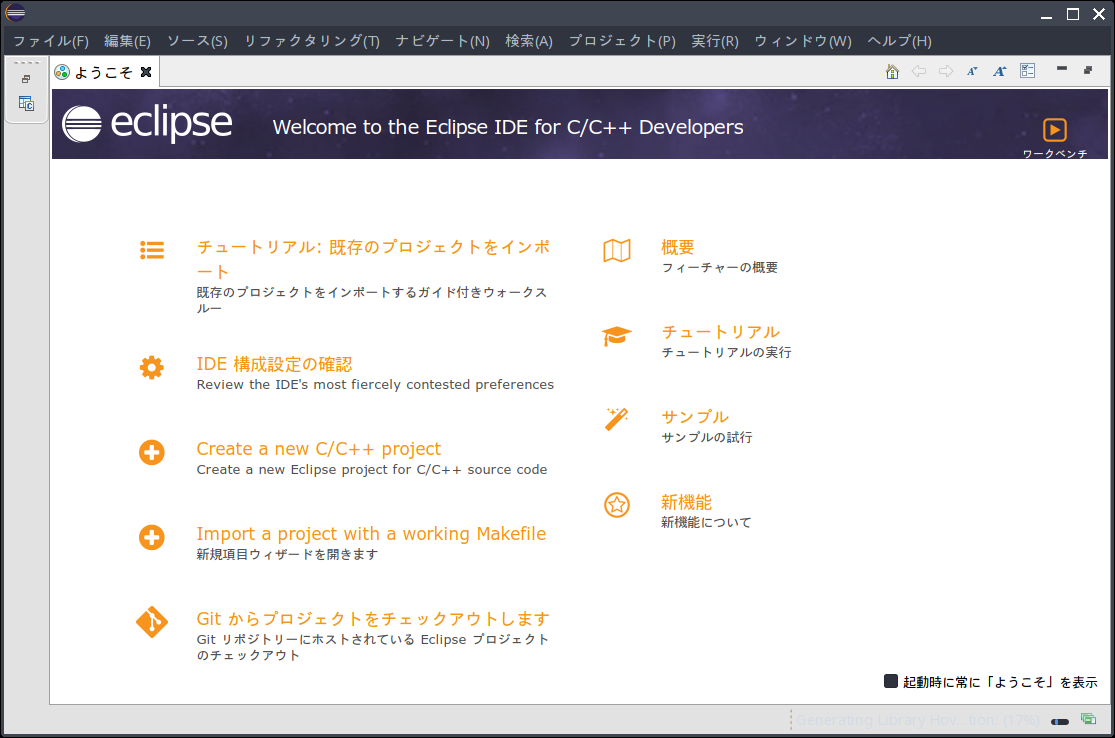This screenshot has width=1115, height=738.
Task: Open the ヘルプ(H) menu
Action: [899, 41]
